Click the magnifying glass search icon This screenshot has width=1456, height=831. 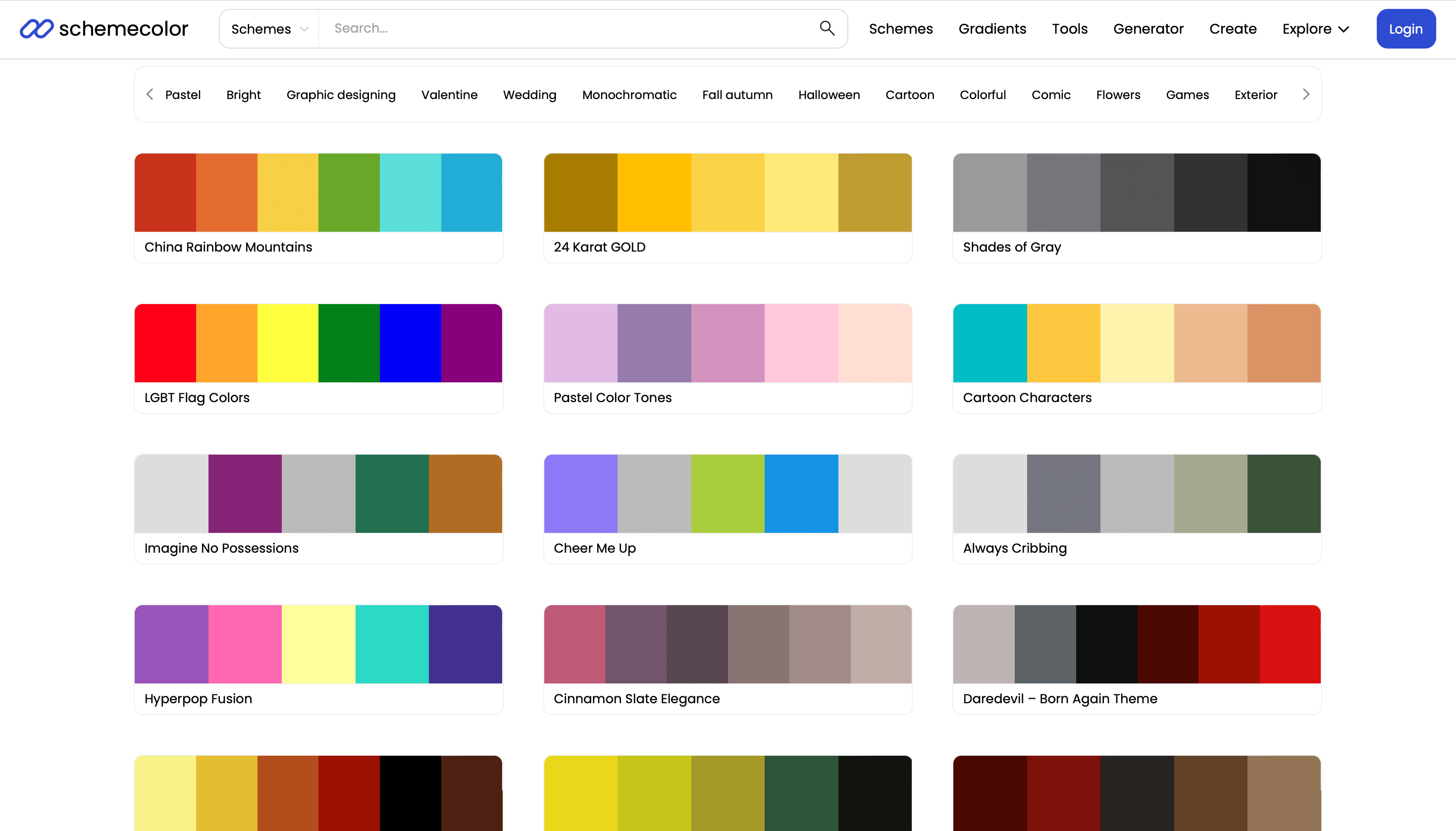click(x=827, y=28)
